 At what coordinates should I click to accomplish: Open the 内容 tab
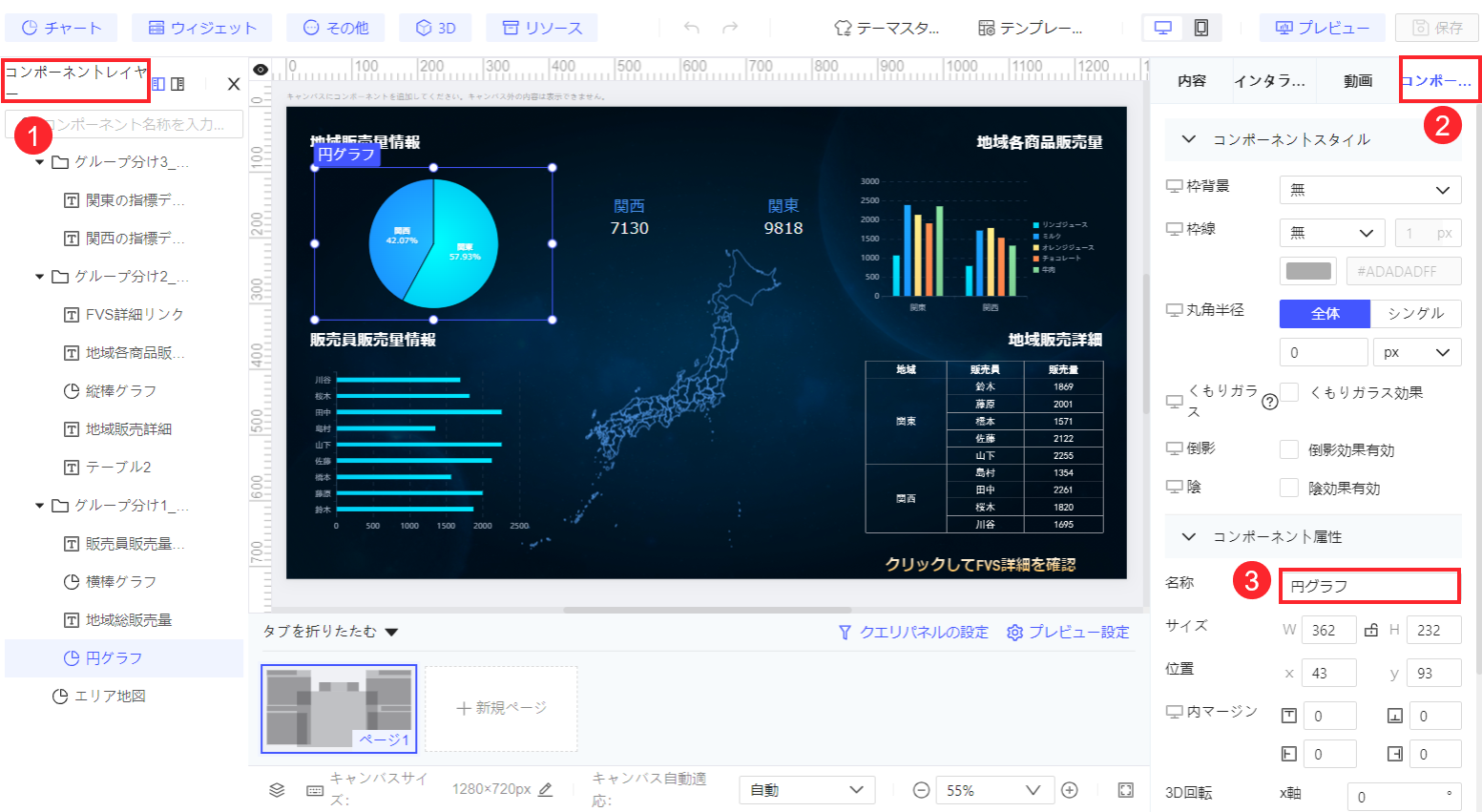1192,81
